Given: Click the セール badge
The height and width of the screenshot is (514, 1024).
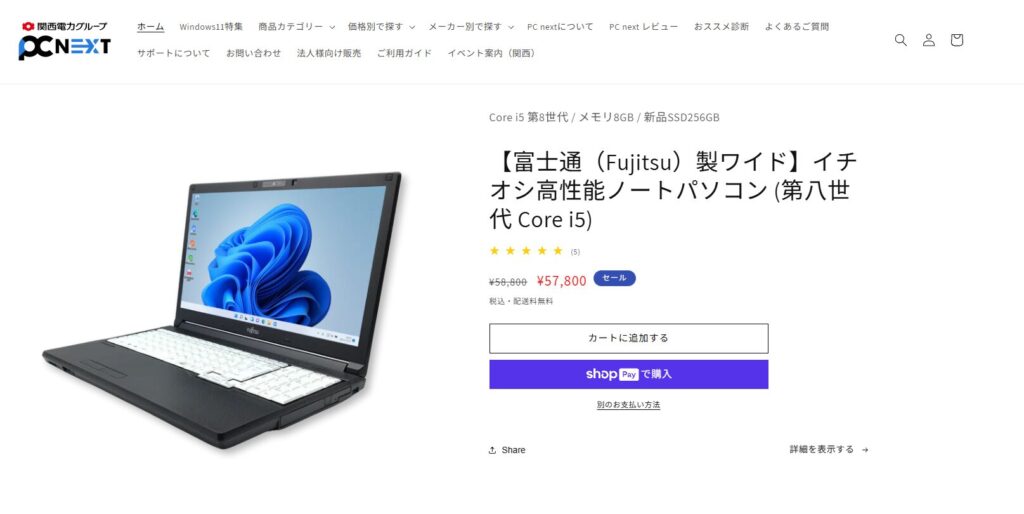Looking at the screenshot, I should pos(614,278).
